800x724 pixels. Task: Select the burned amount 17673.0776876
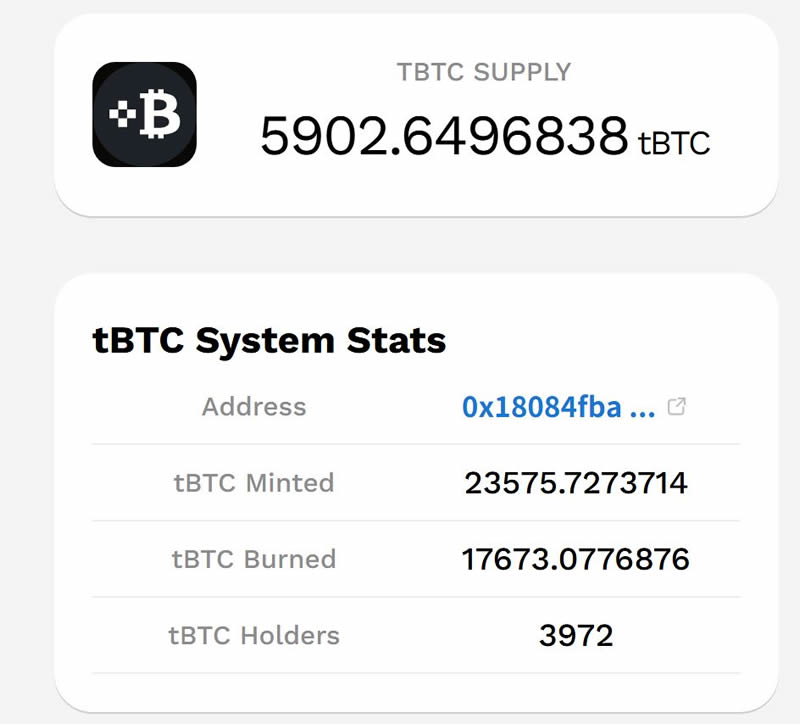pos(576,559)
